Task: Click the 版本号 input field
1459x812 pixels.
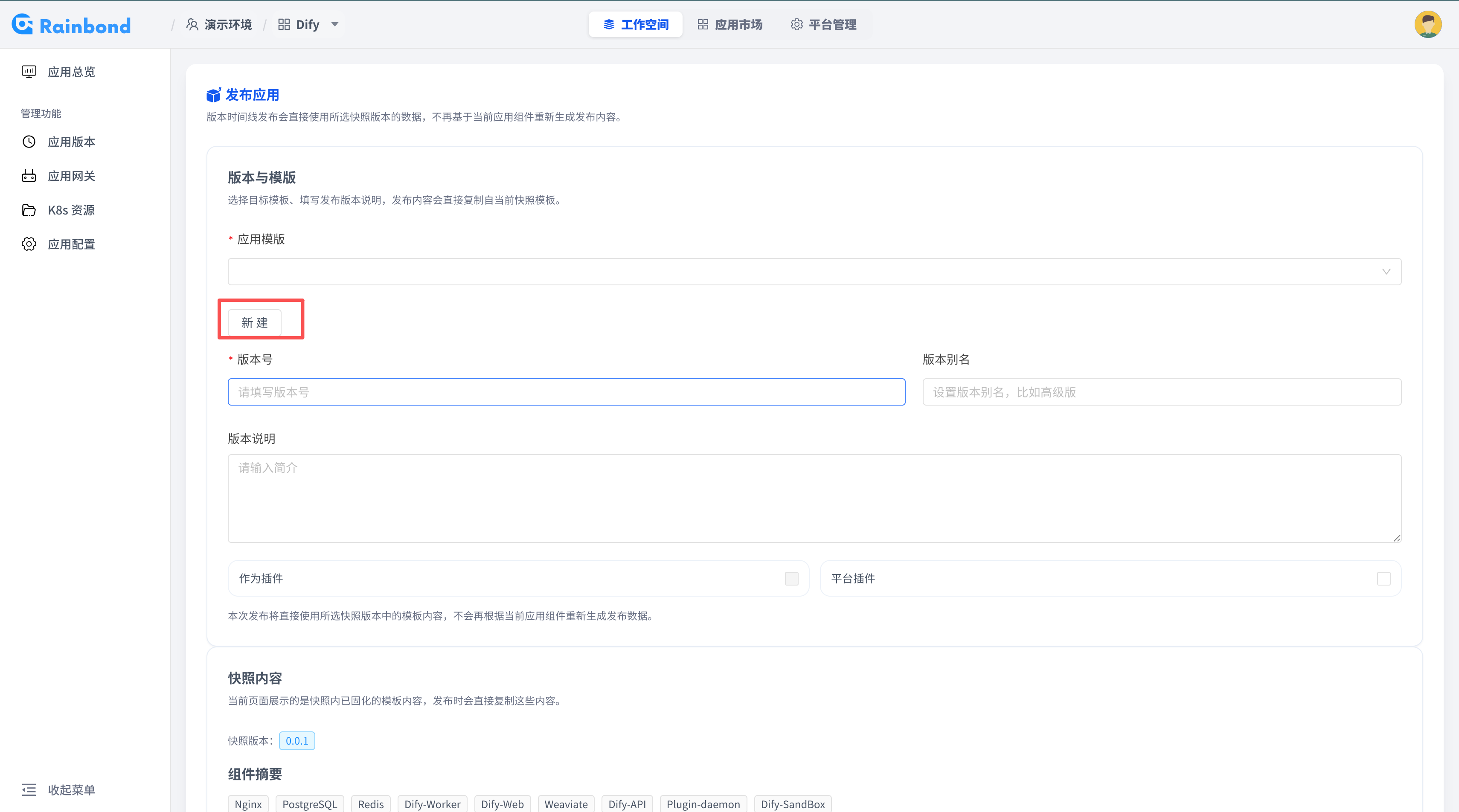Action: coord(567,392)
